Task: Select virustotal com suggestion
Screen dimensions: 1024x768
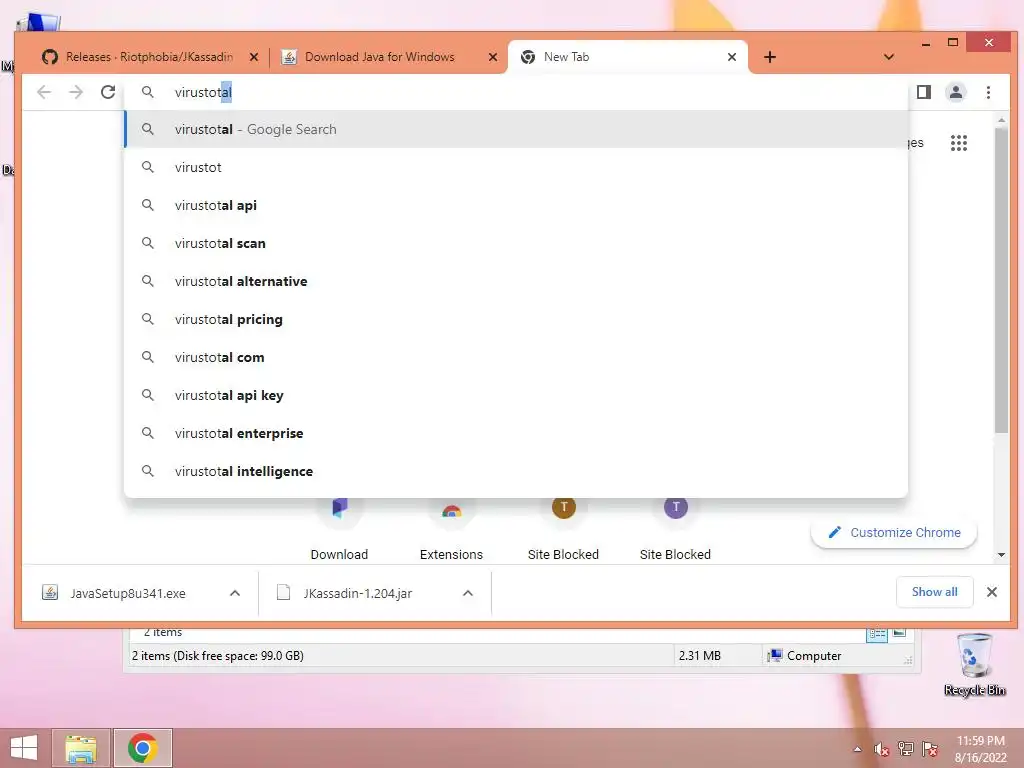Action: 516,357
